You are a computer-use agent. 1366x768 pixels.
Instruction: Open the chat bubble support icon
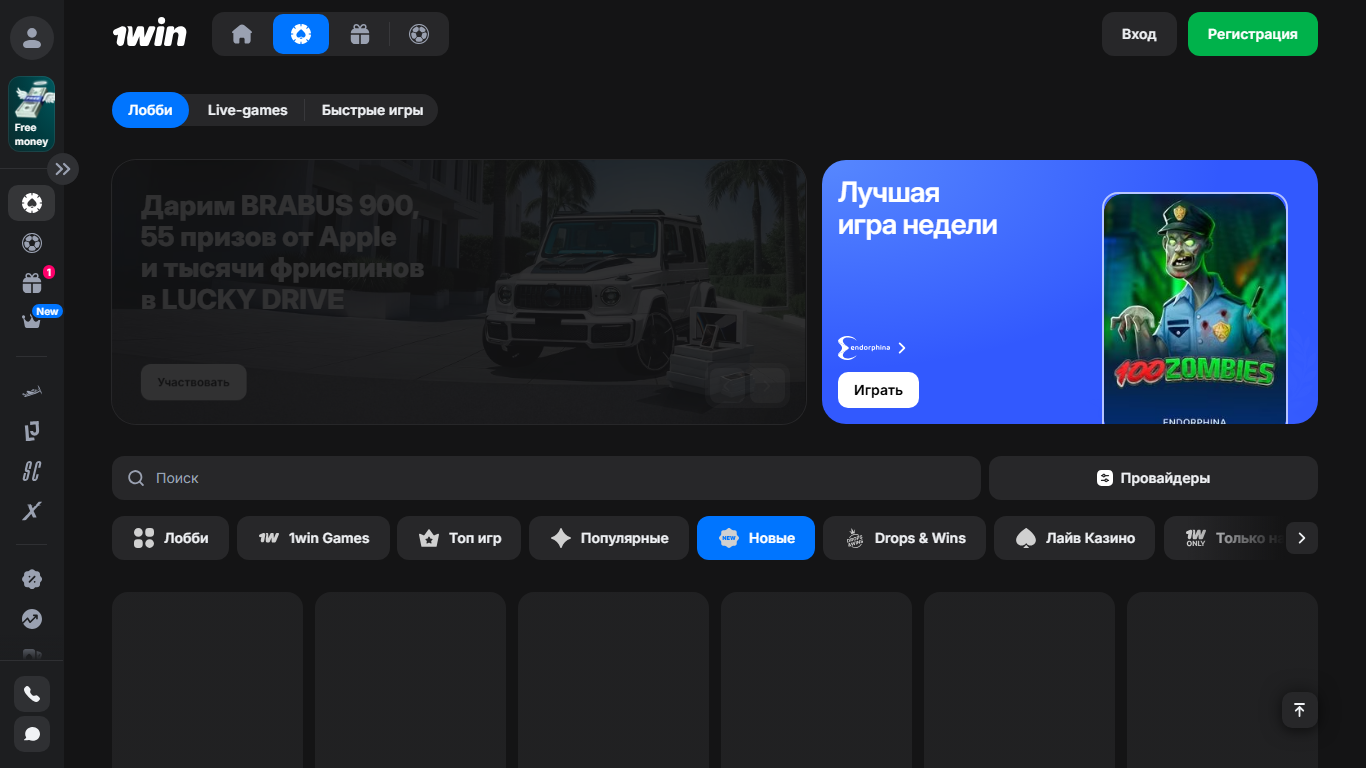click(32, 734)
